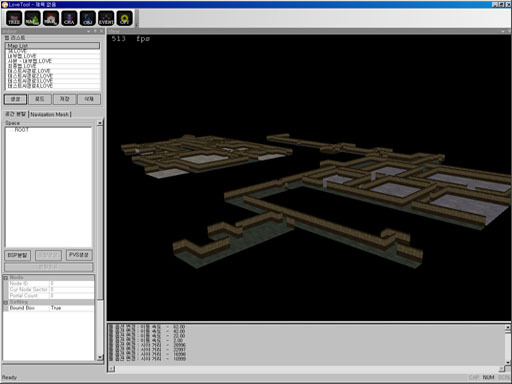Click the 생성 (create) button
512x384 pixels.
click(15, 99)
